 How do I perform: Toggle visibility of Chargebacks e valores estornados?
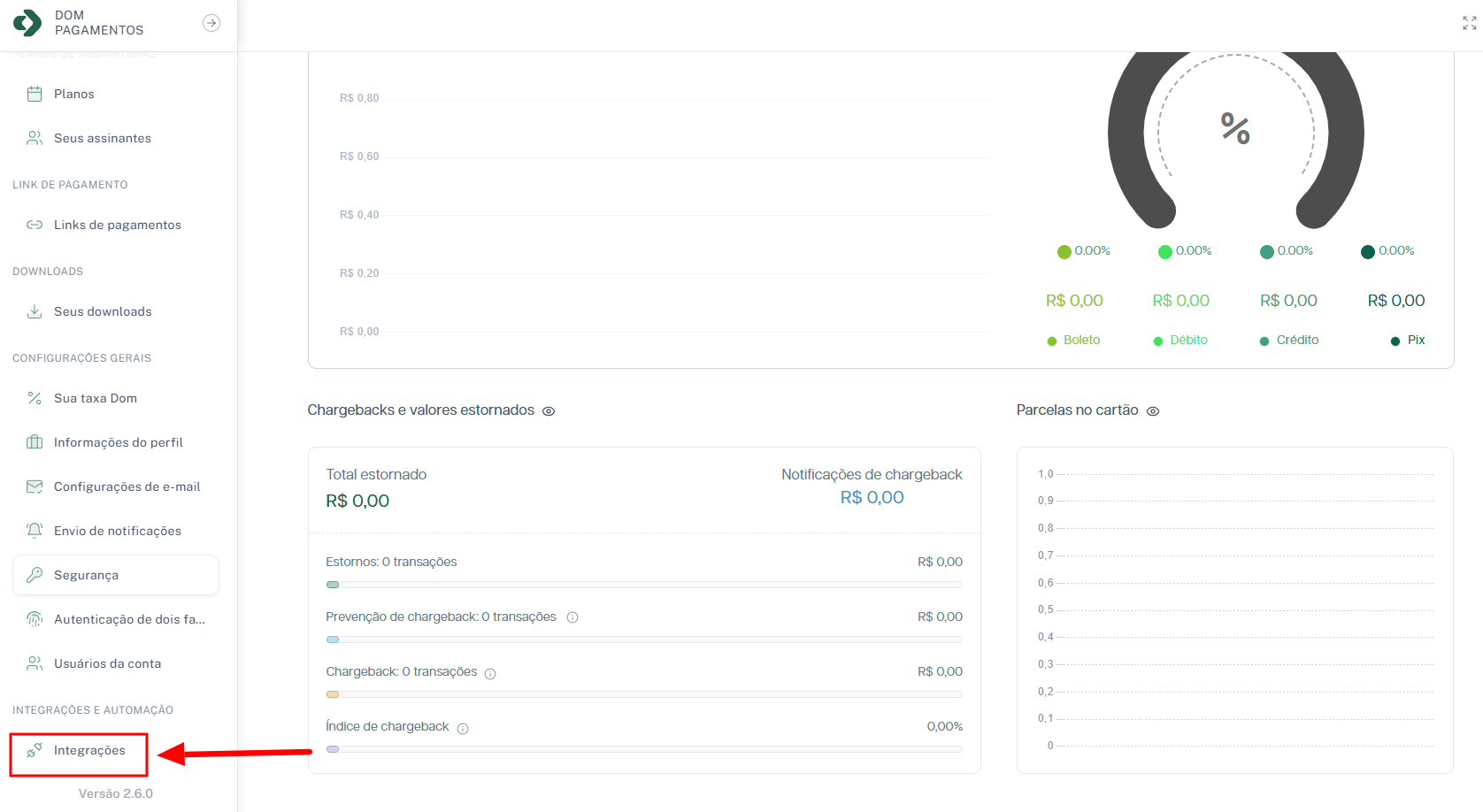pyautogui.click(x=549, y=411)
